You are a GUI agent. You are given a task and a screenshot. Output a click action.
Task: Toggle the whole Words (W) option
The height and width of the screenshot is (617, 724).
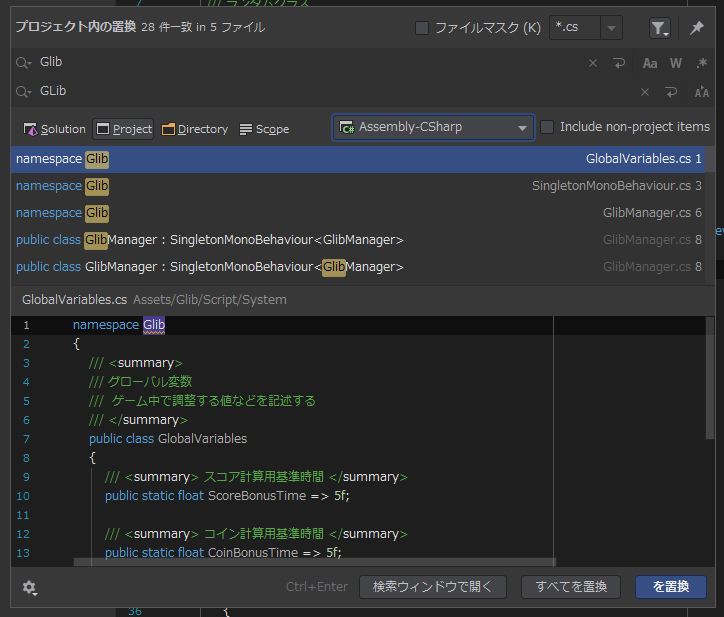[x=676, y=63]
